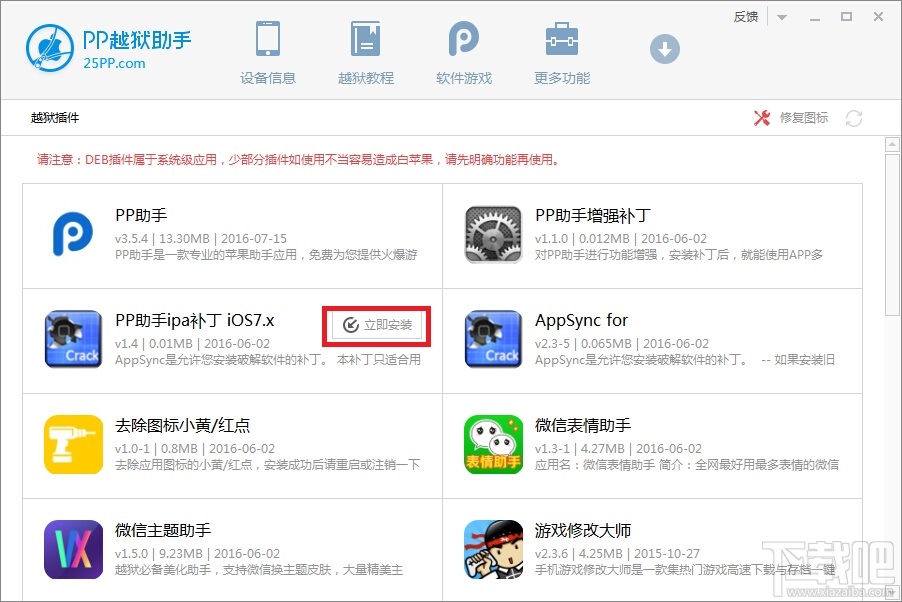The width and height of the screenshot is (902, 602).
Task: Click the refresh icon beside 修复图标
Action: point(853,118)
